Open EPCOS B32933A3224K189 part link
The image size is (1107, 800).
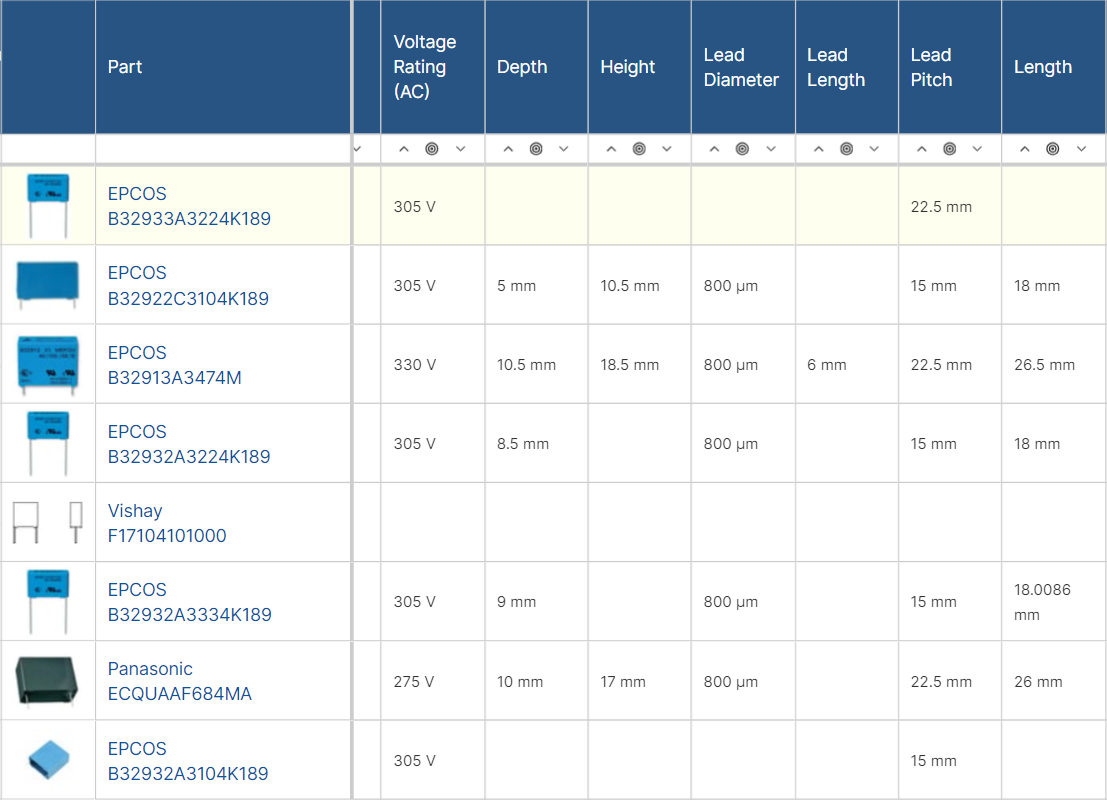(x=189, y=206)
